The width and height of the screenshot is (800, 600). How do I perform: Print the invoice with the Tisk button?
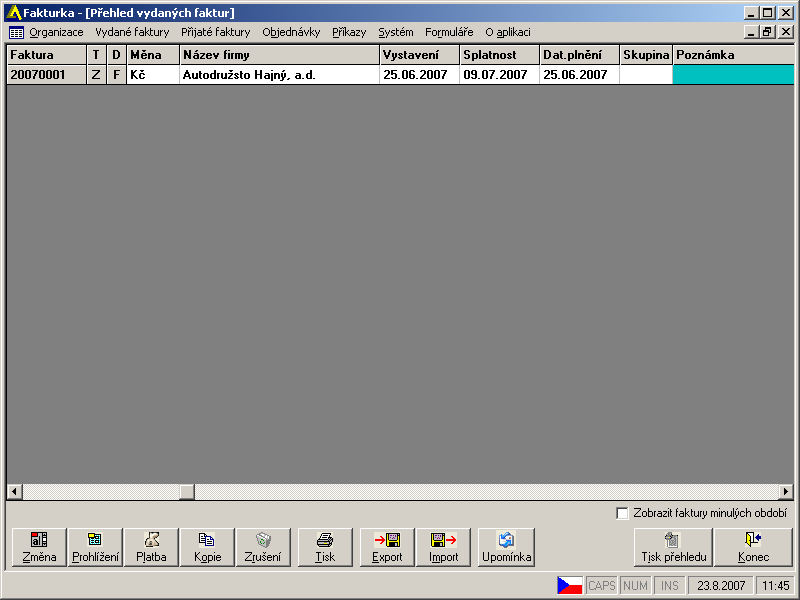325,547
